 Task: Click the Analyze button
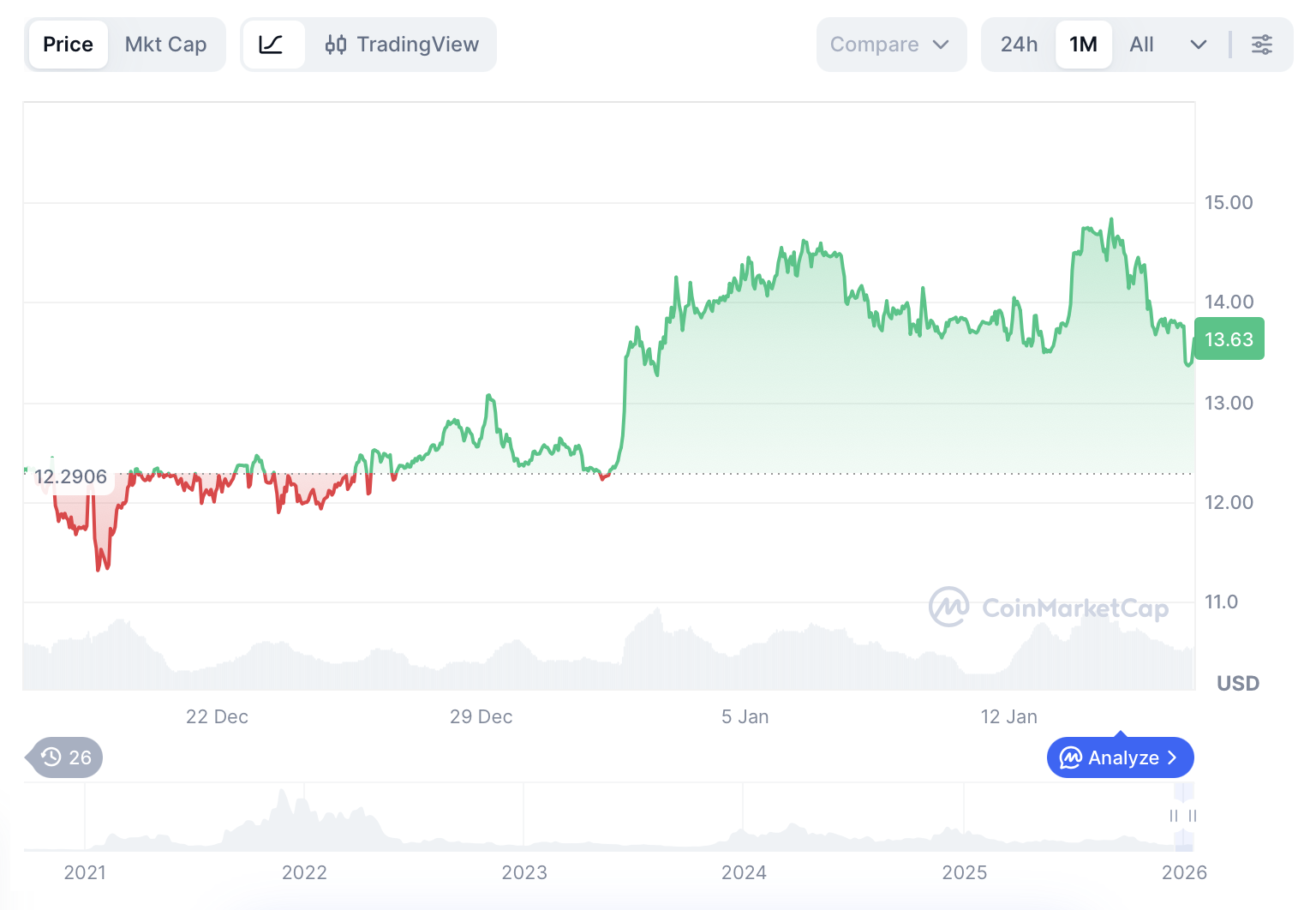(x=1120, y=758)
